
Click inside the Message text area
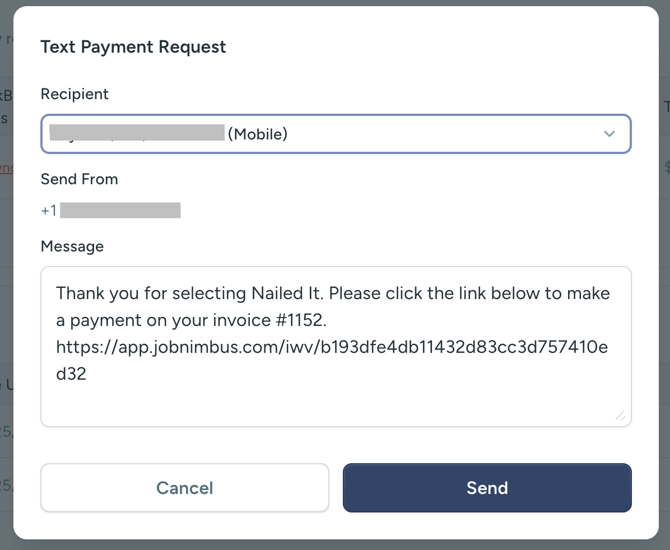click(x=336, y=390)
